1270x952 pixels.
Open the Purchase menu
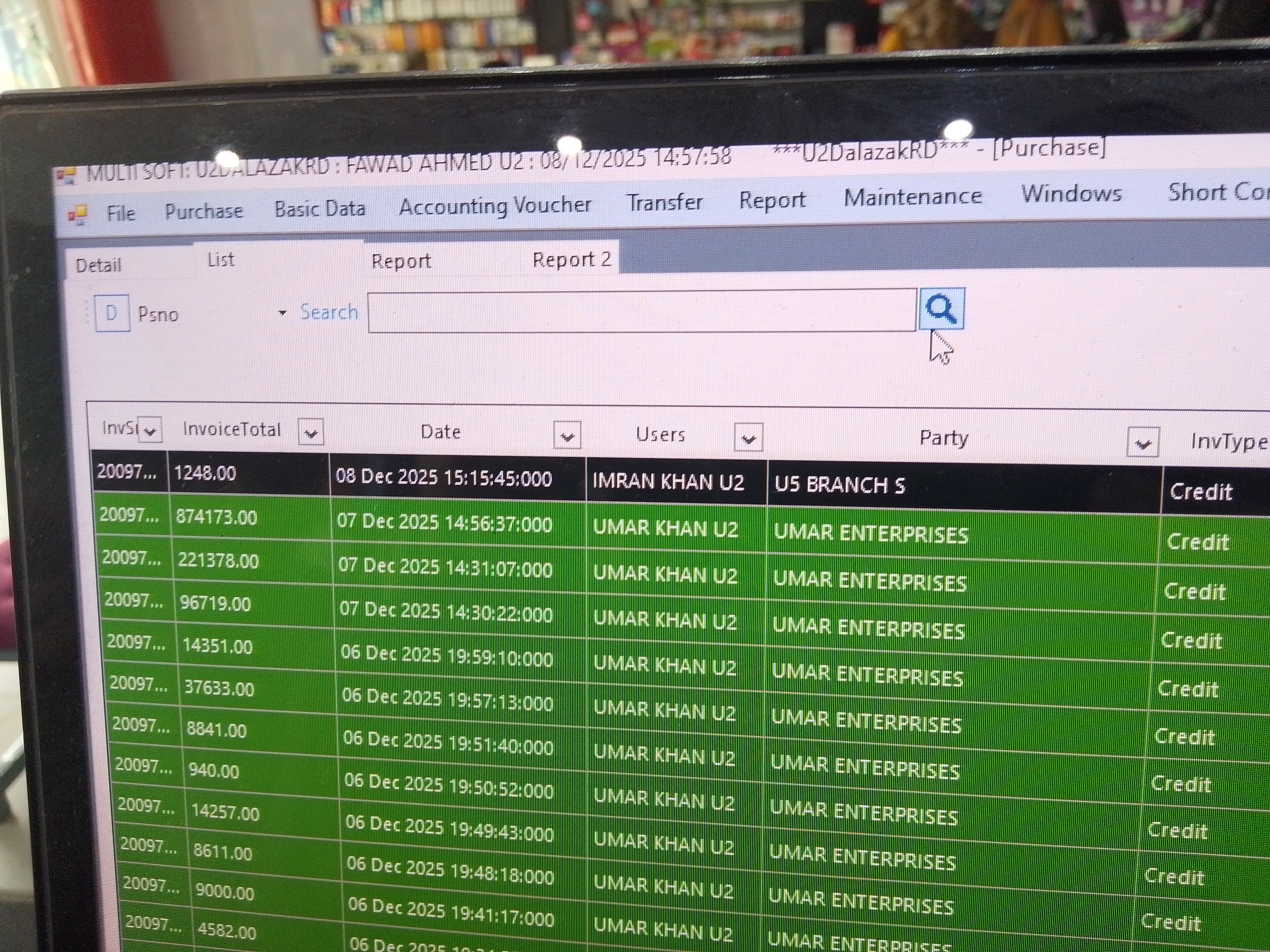coord(204,212)
